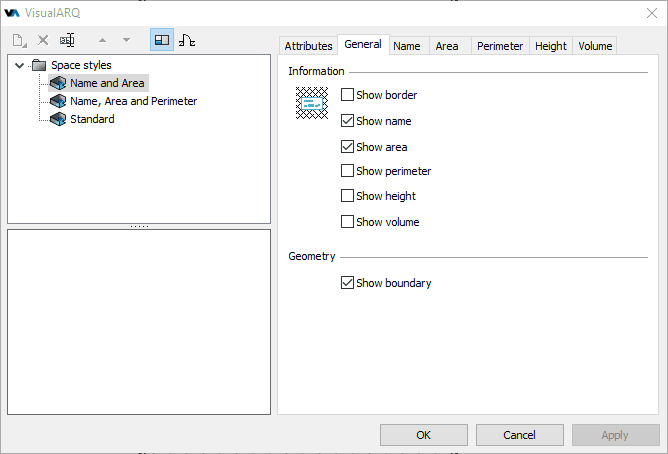
Task: Enable the Show height checkbox
Action: click(347, 196)
